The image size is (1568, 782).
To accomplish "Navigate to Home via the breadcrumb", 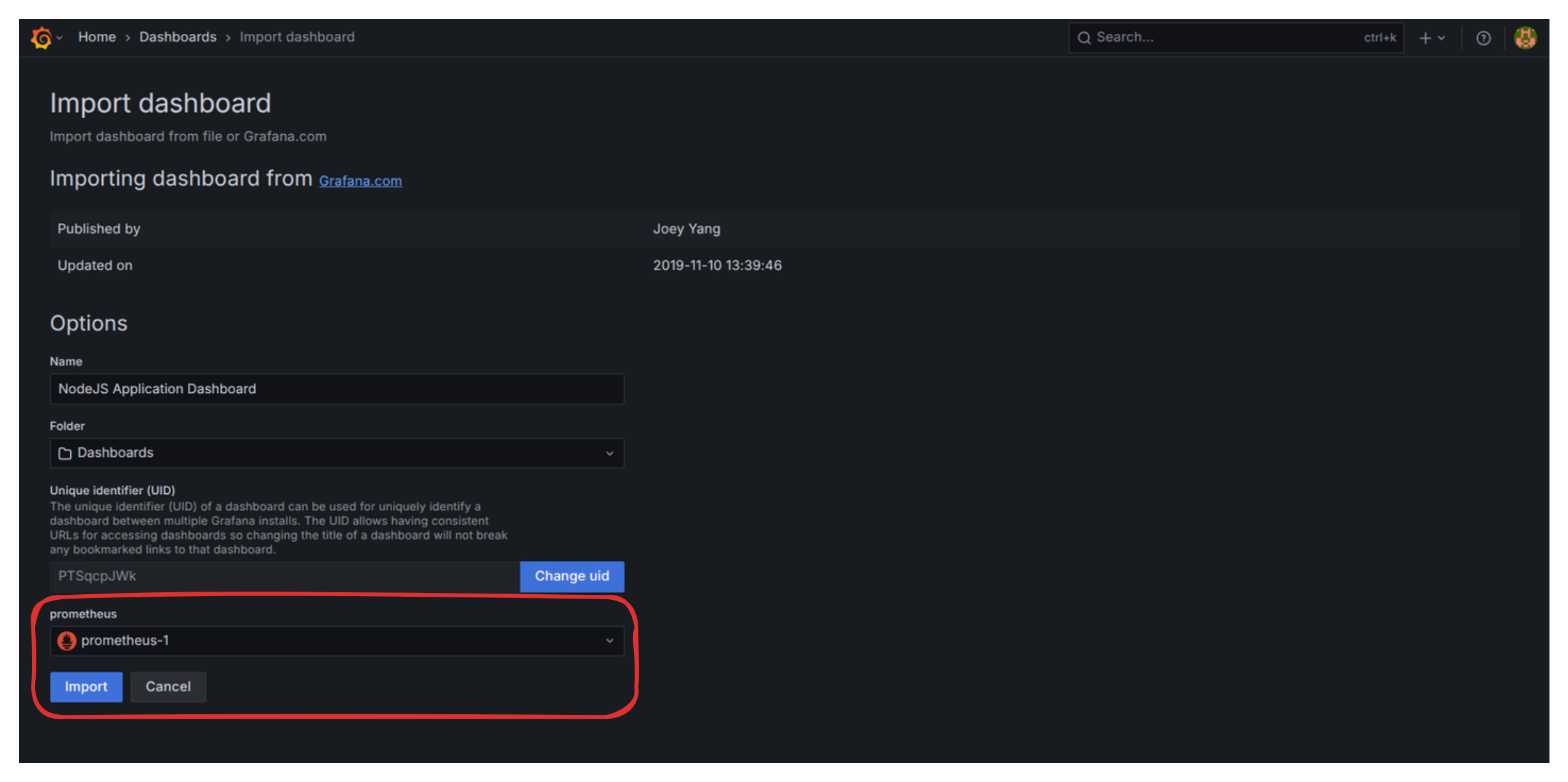I will pos(97,37).
